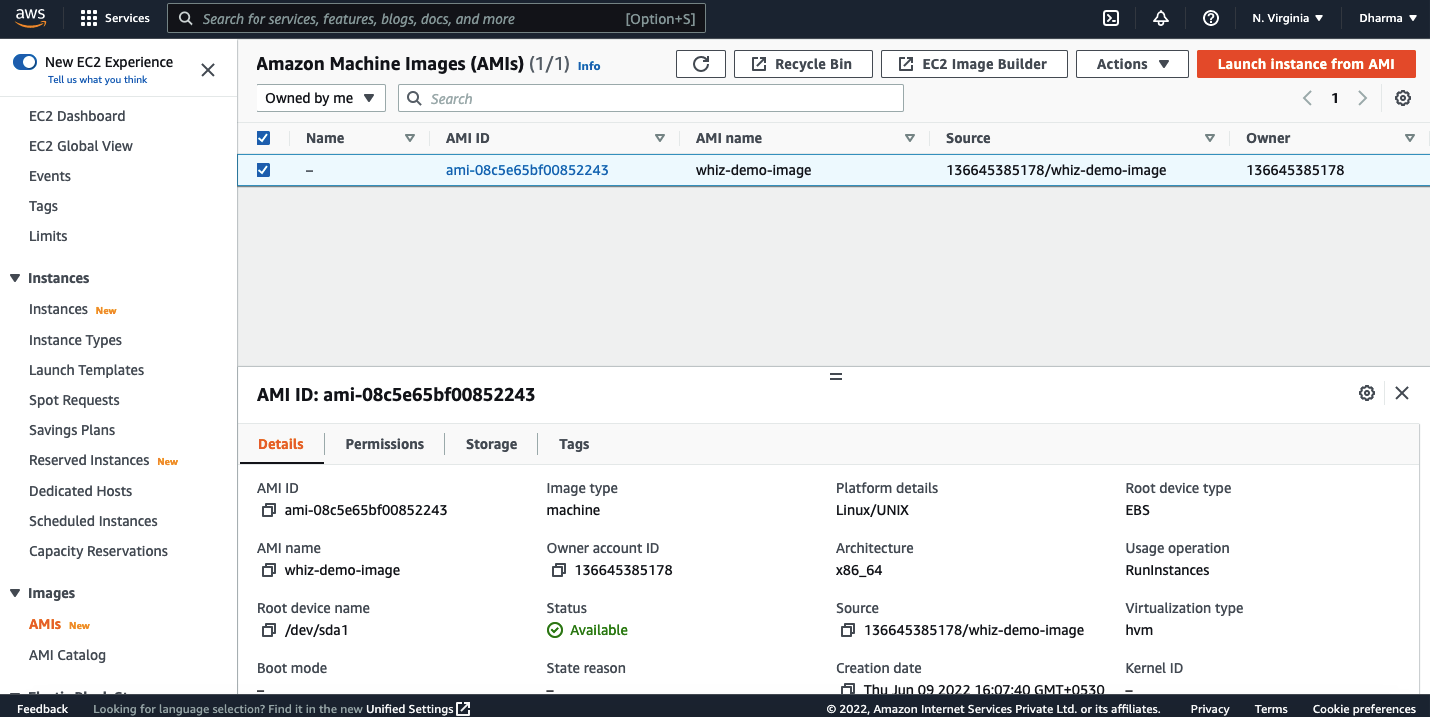
Task: Copy the creation date value
Action: pyautogui.click(x=847, y=690)
